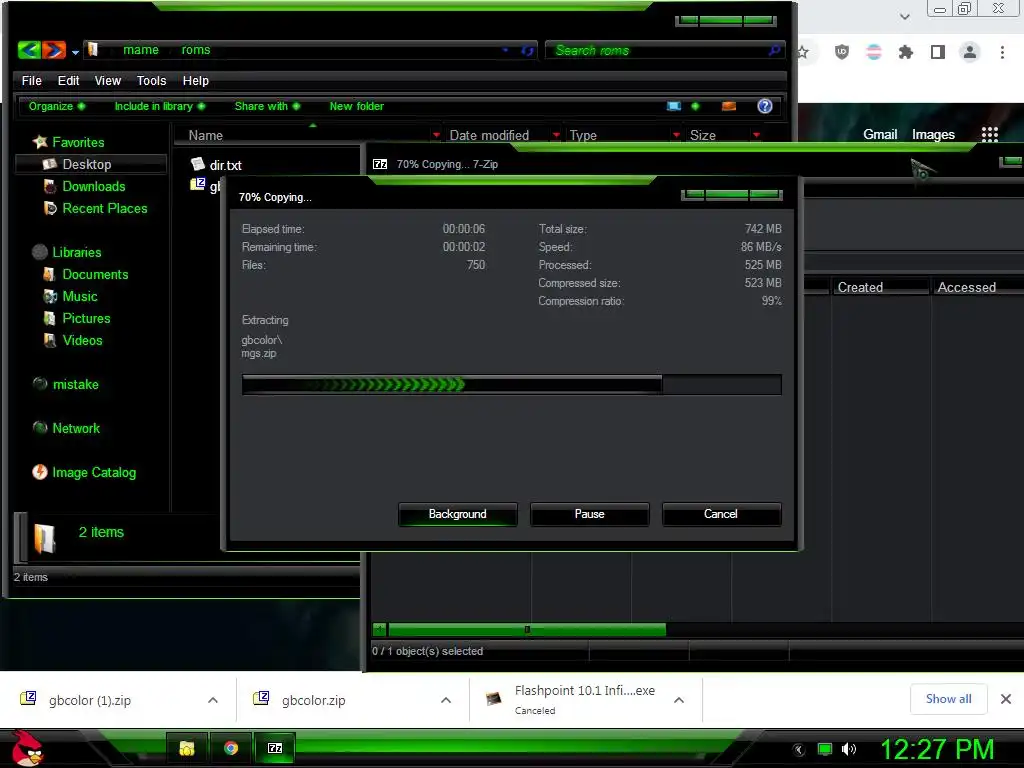The width and height of the screenshot is (1024, 768).
Task: Toggle the preview pane icon
Action: point(729,106)
